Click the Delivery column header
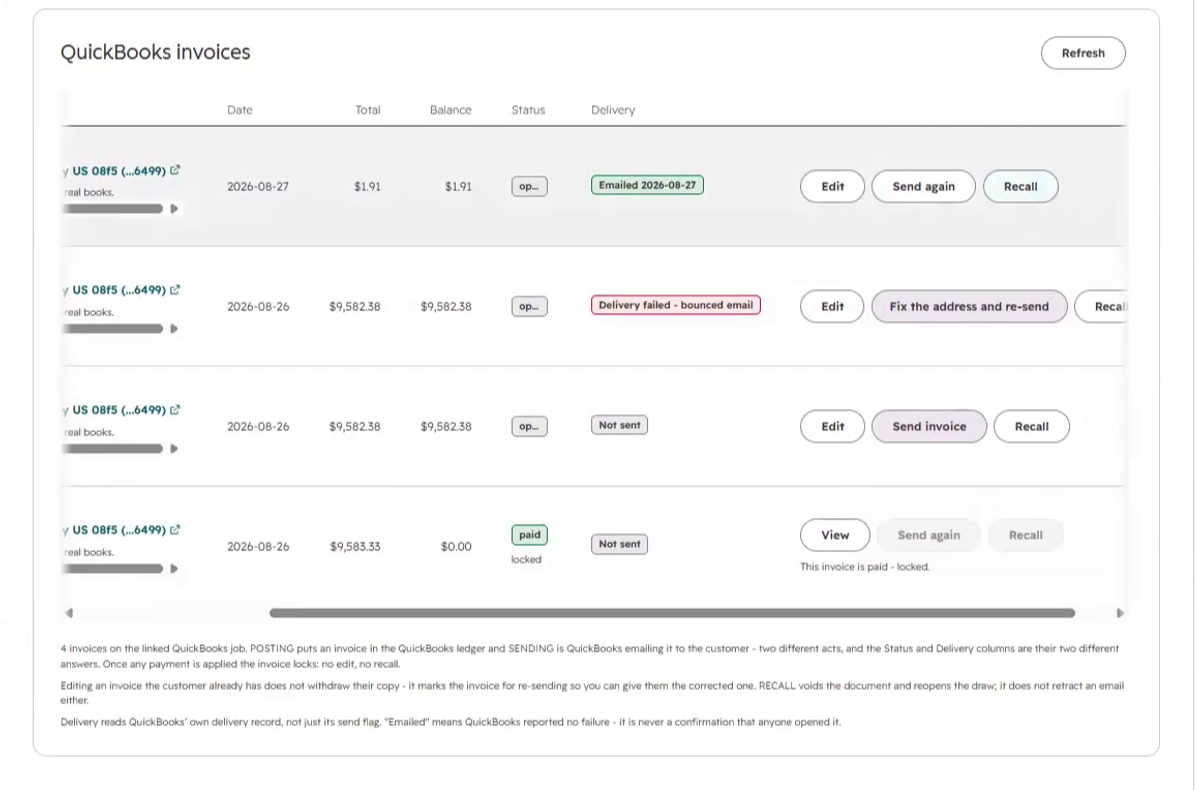1195x790 pixels. (x=613, y=110)
